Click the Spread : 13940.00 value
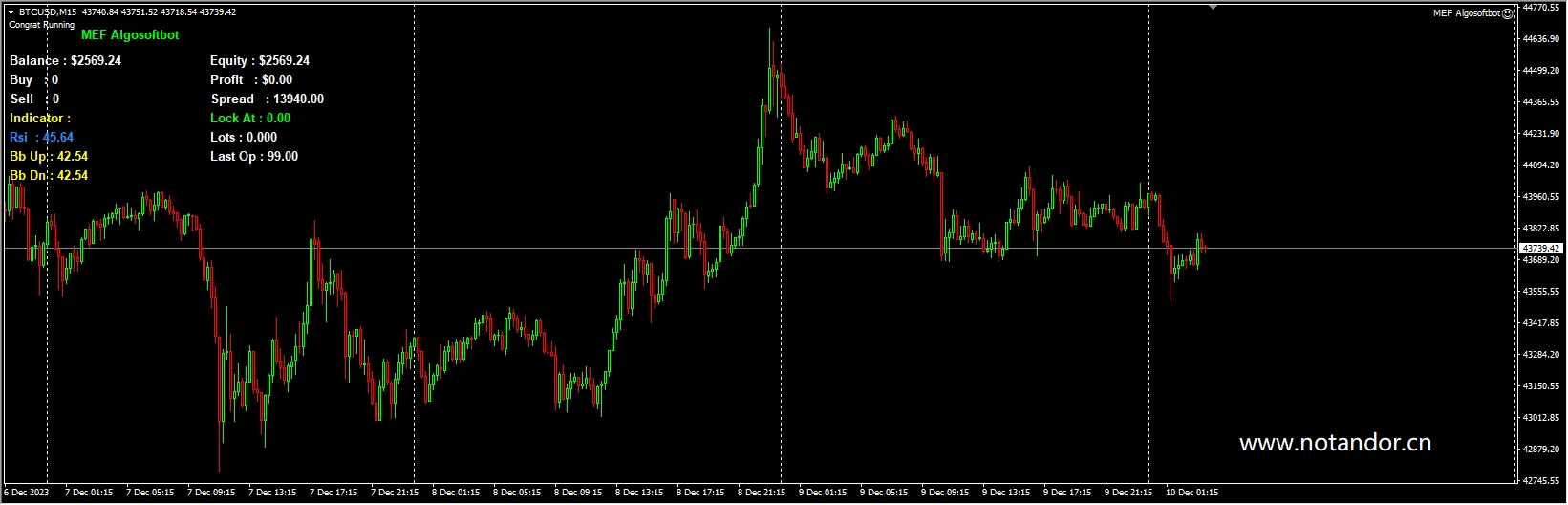The height and width of the screenshot is (505, 1568). [268, 99]
